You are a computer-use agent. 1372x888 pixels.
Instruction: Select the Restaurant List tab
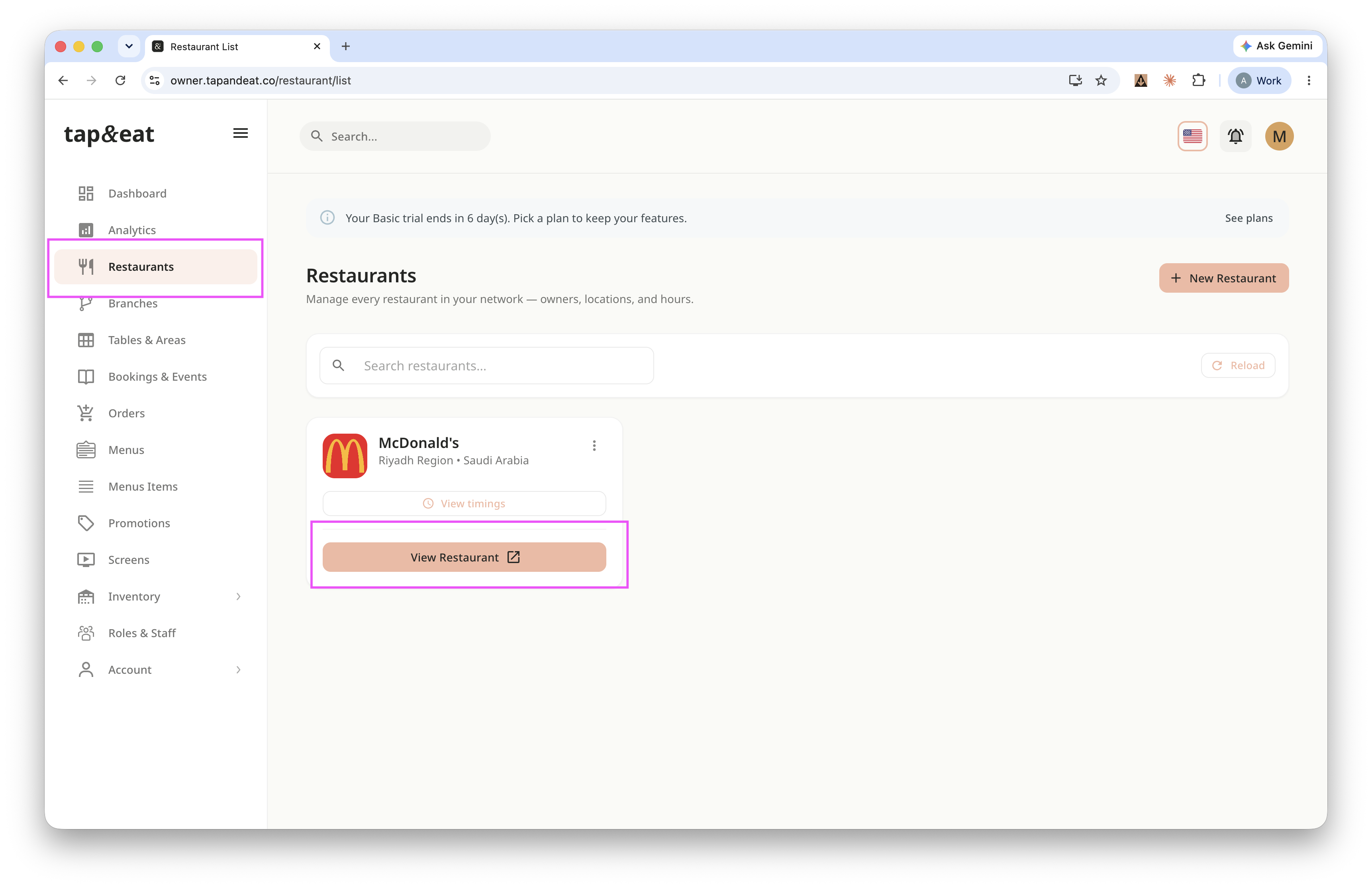pos(237,47)
